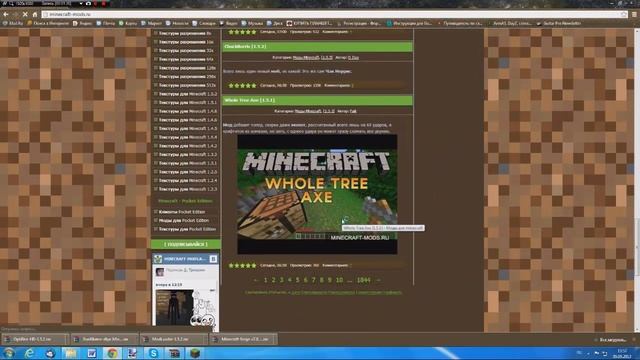Jump to last page 1844

pyautogui.click(x=363, y=280)
